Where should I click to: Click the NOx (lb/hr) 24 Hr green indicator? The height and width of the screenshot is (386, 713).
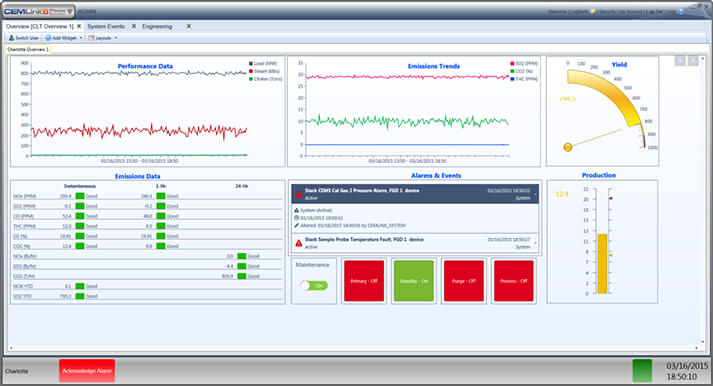pos(241,256)
